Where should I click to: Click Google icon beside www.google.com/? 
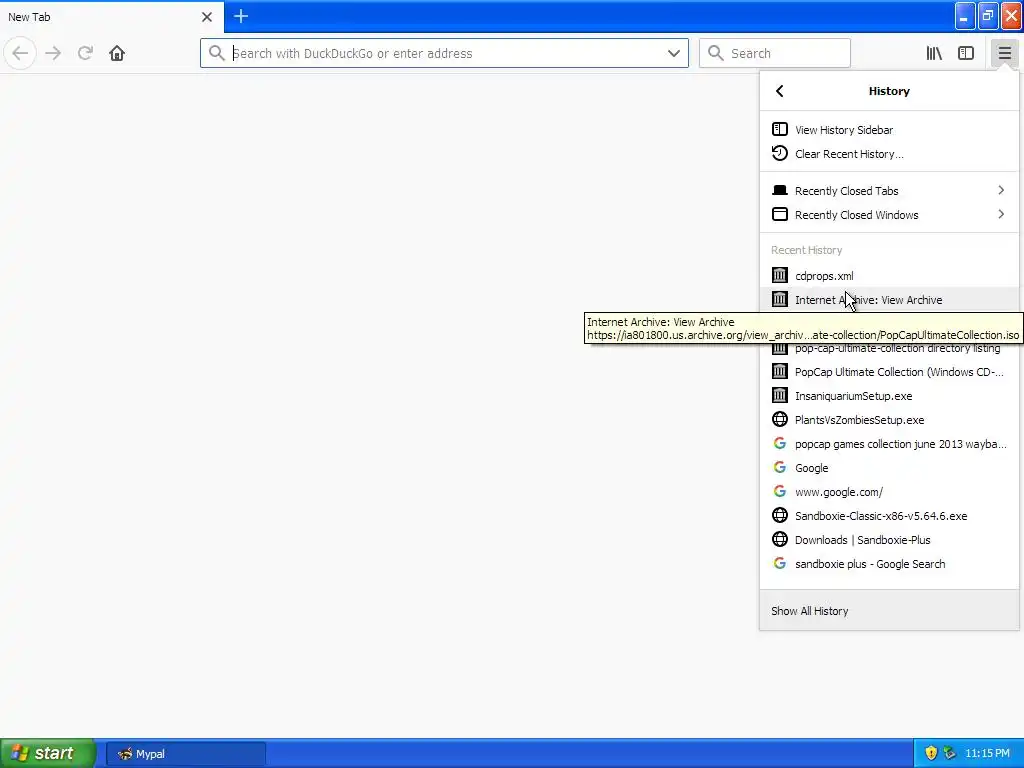[780, 491]
